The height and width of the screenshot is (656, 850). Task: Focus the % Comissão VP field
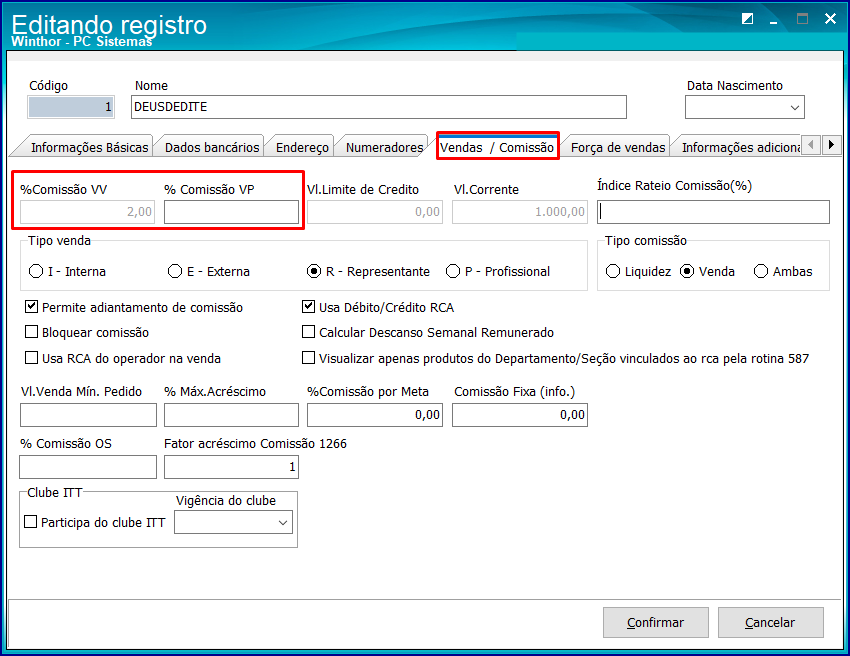[x=231, y=212]
